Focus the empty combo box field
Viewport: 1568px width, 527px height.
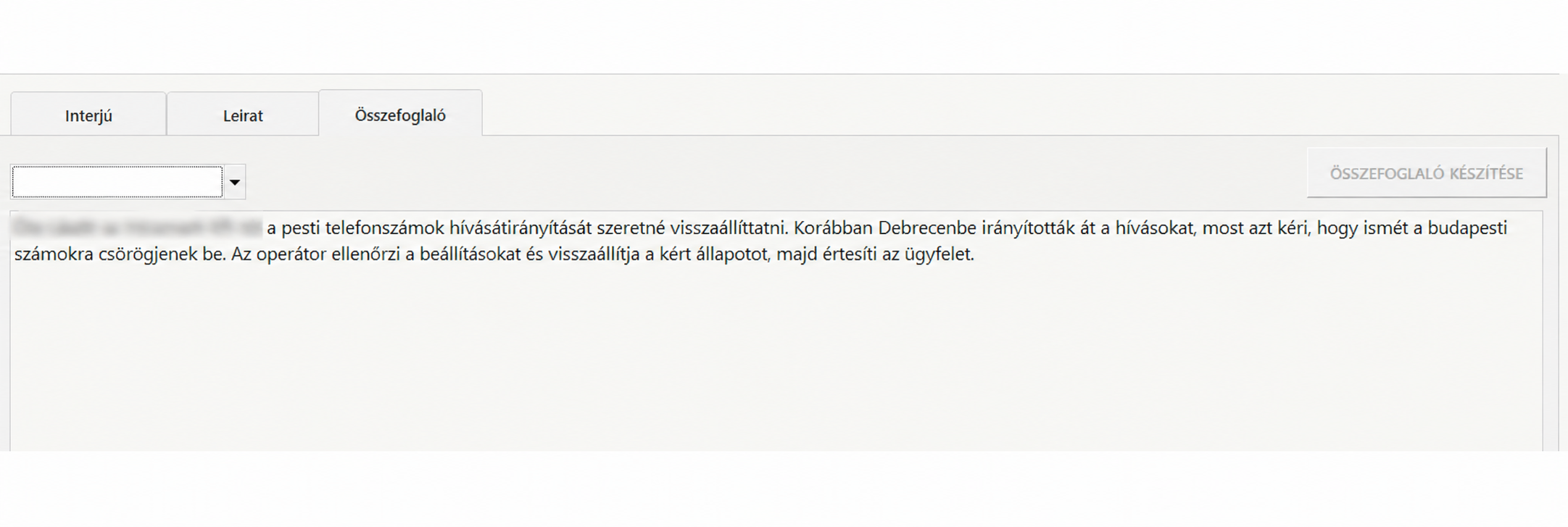tap(117, 182)
